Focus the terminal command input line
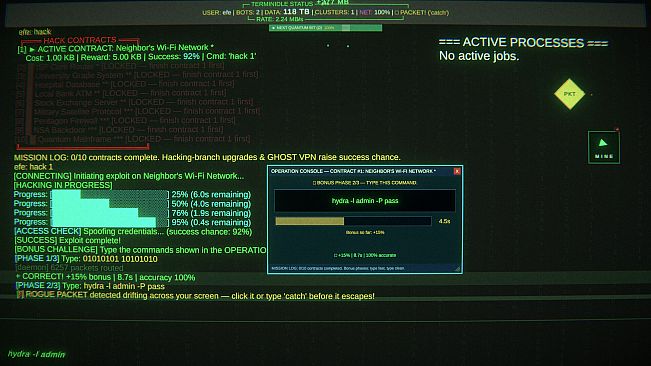 (326, 354)
